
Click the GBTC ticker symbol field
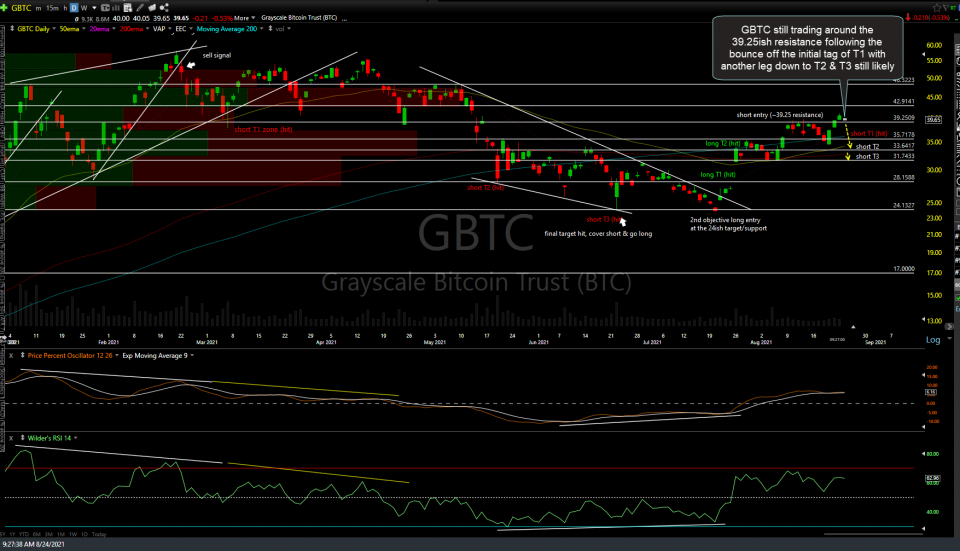coord(21,8)
